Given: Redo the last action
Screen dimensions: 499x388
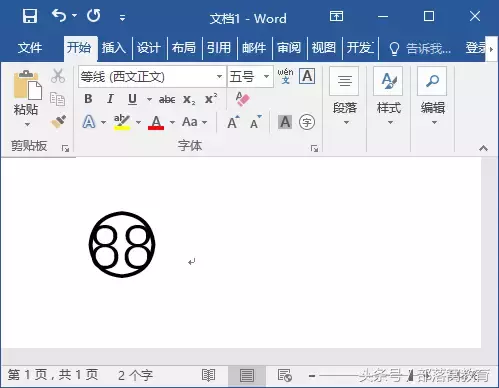Looking at the screenshot, I should tap(94, 16).
